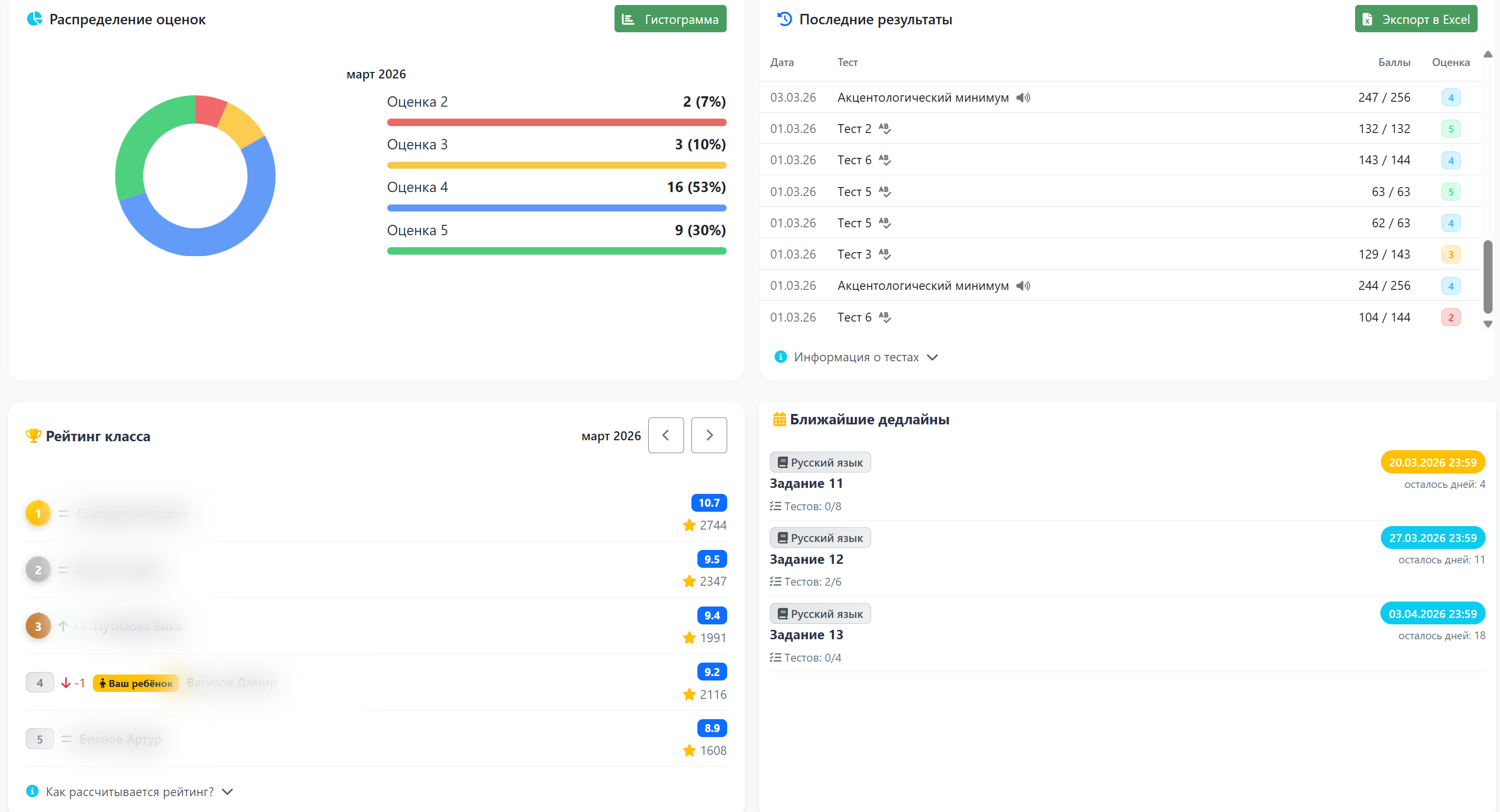Screen dimensions: 1500x812
Task: Click the bronze third place medal
Action: point(38,626)
